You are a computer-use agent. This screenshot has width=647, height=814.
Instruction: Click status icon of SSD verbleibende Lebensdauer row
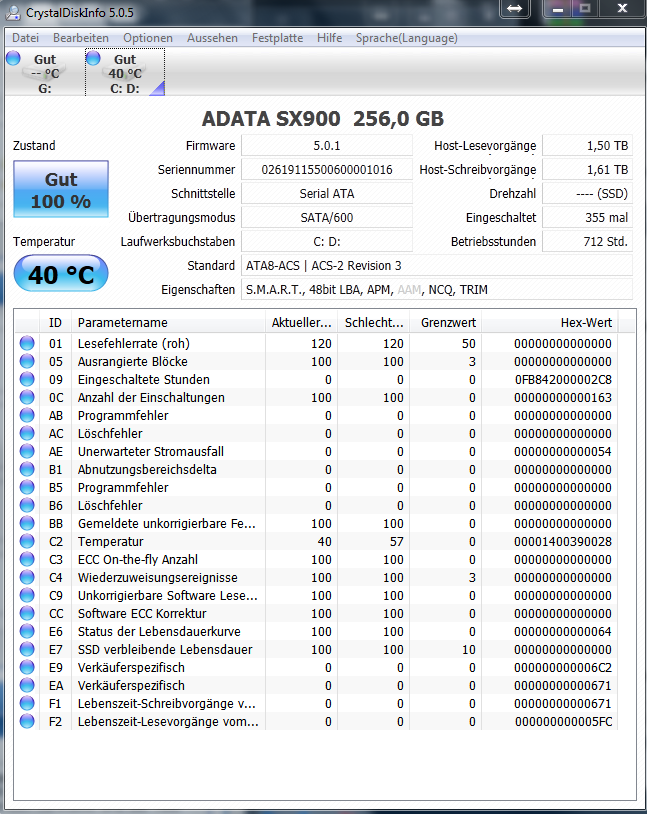(x=27, y=649)
